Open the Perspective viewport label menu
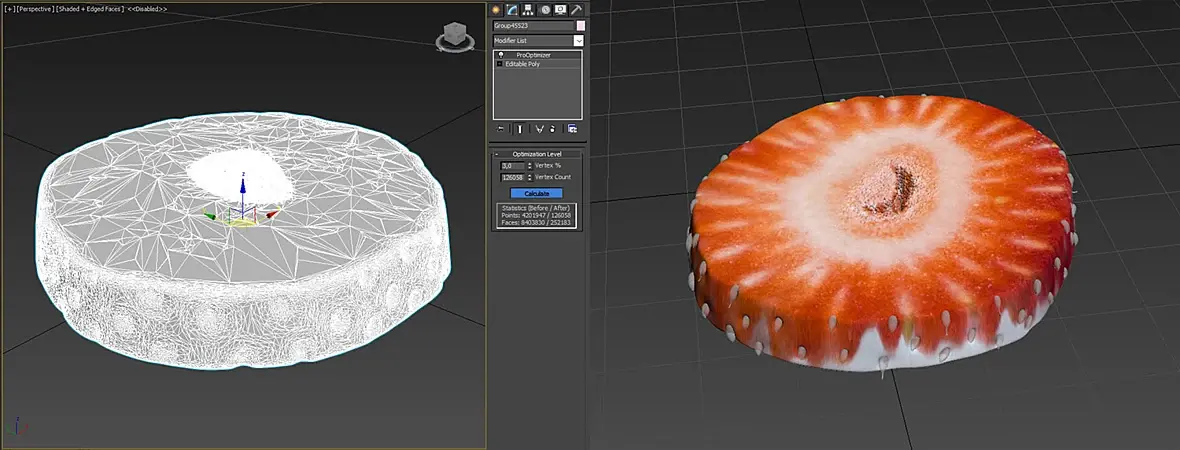 34,9
